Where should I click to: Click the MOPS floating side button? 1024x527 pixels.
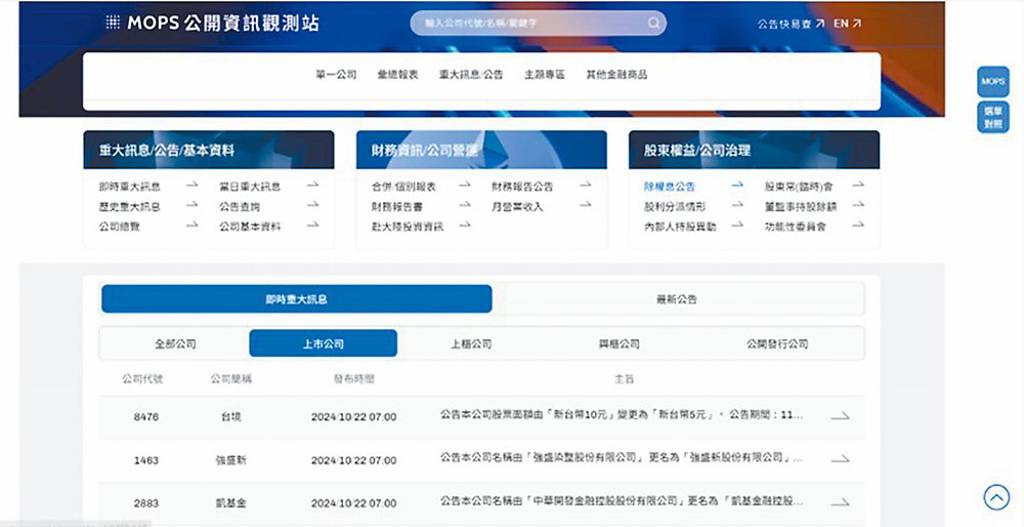pos(993,82)
